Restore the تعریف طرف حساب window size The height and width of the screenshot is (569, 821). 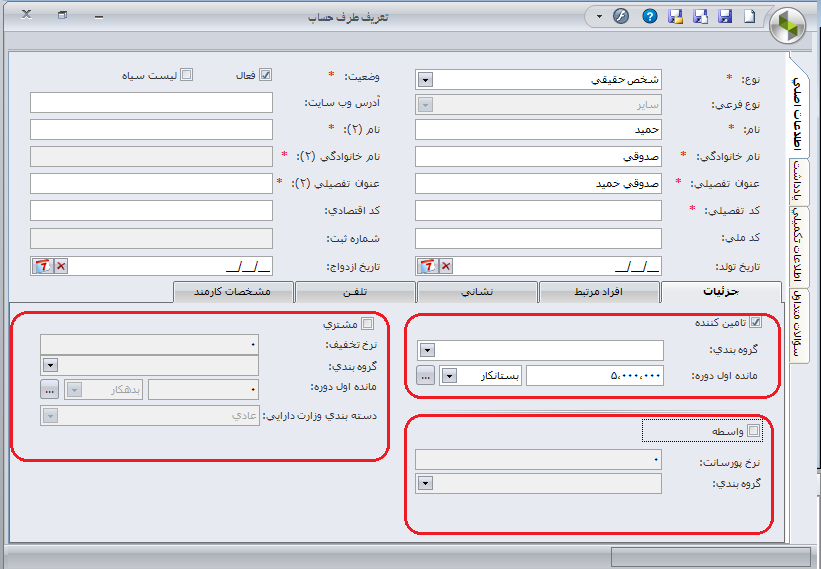[x=62, y=15]
